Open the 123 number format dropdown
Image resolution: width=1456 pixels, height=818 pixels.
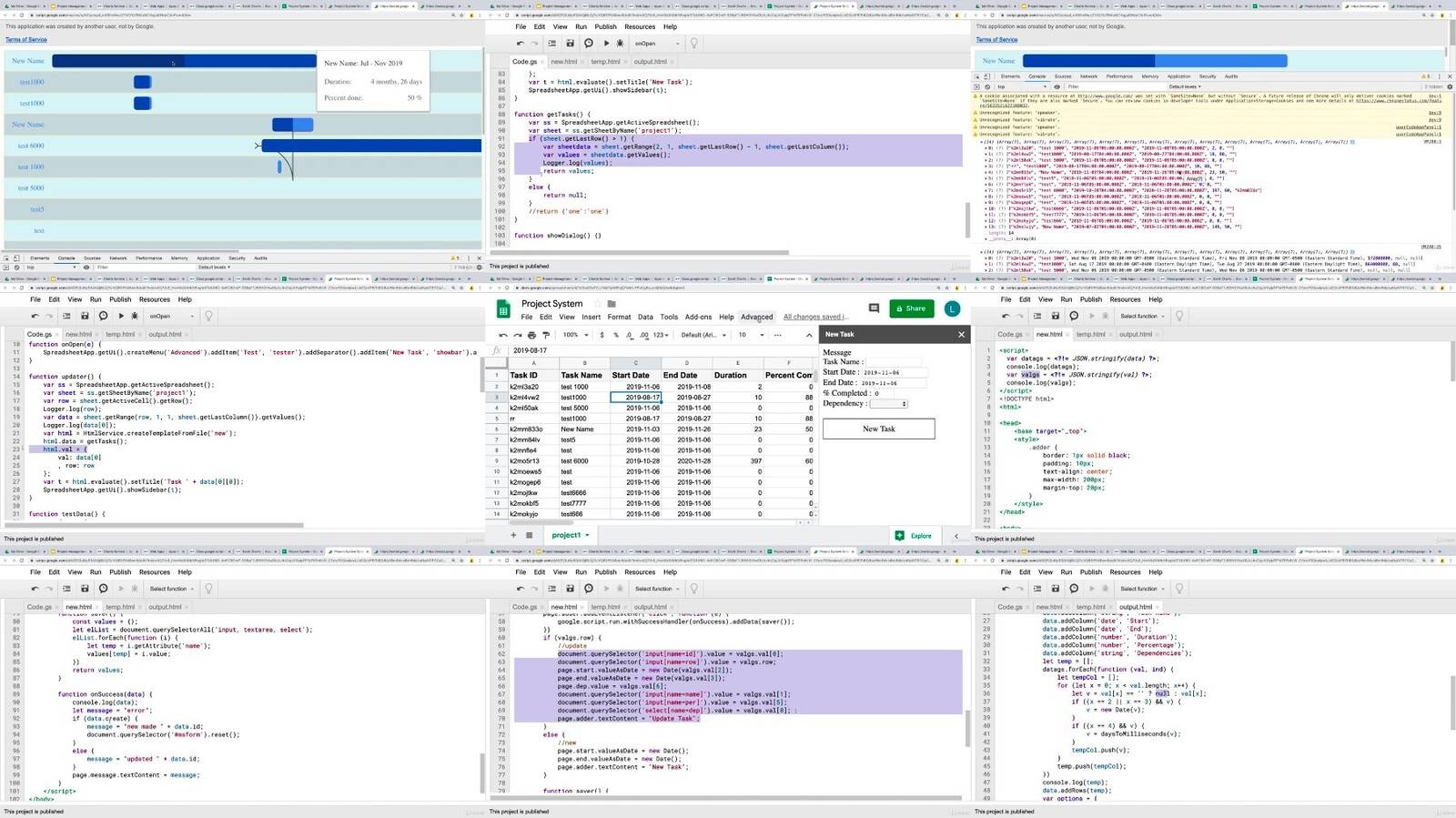pos(661,335)
